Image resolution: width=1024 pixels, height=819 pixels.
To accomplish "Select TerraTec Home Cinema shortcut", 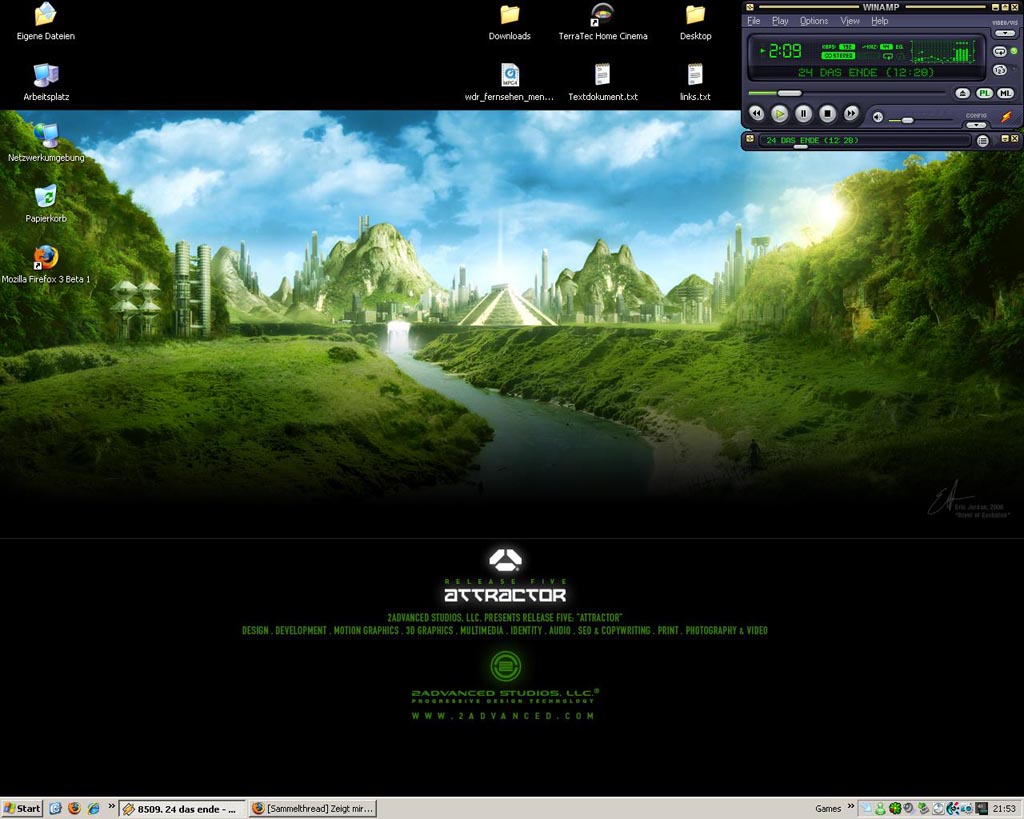I will 603,22.
